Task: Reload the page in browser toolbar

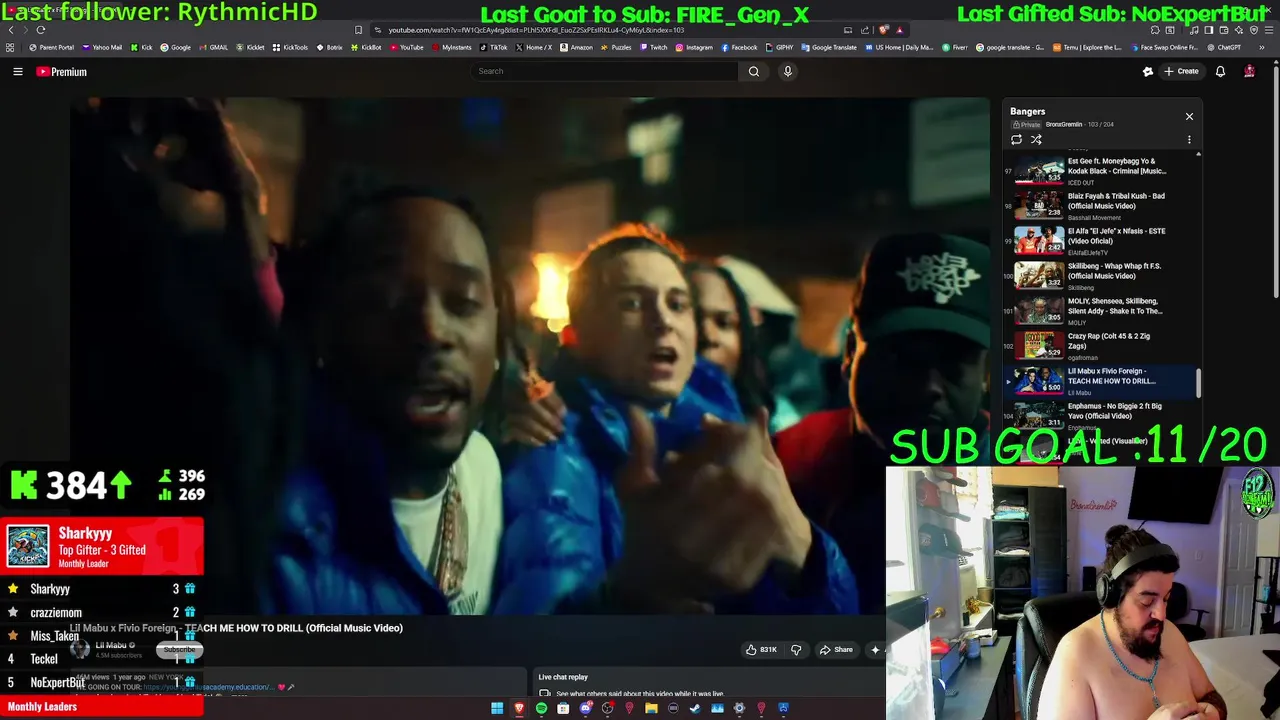Action: (x=41, y=30)
